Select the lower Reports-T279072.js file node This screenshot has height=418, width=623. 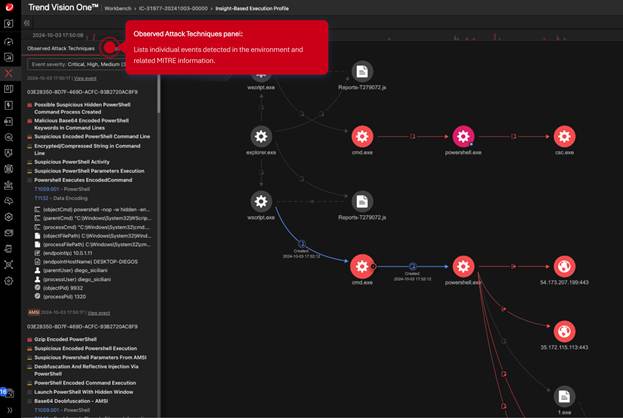pos(362,202)
